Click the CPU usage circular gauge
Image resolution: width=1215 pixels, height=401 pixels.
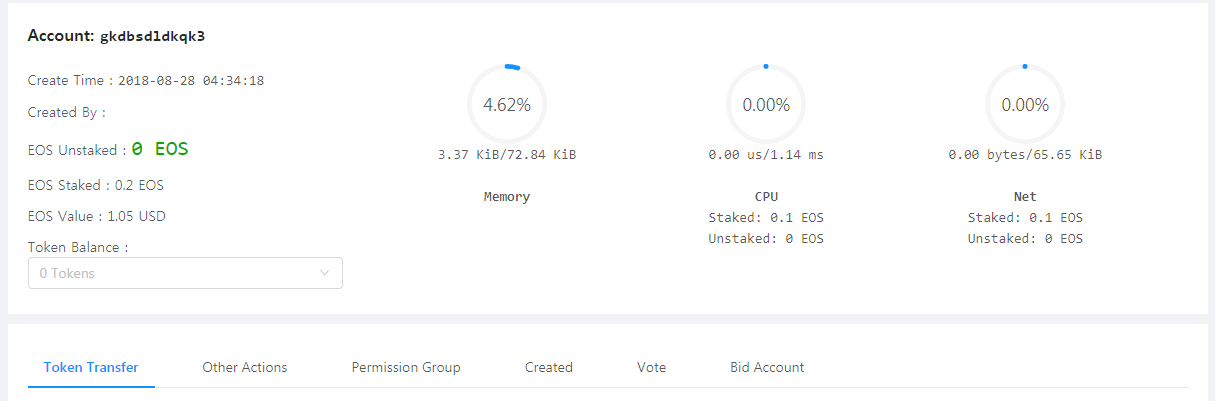766,104
